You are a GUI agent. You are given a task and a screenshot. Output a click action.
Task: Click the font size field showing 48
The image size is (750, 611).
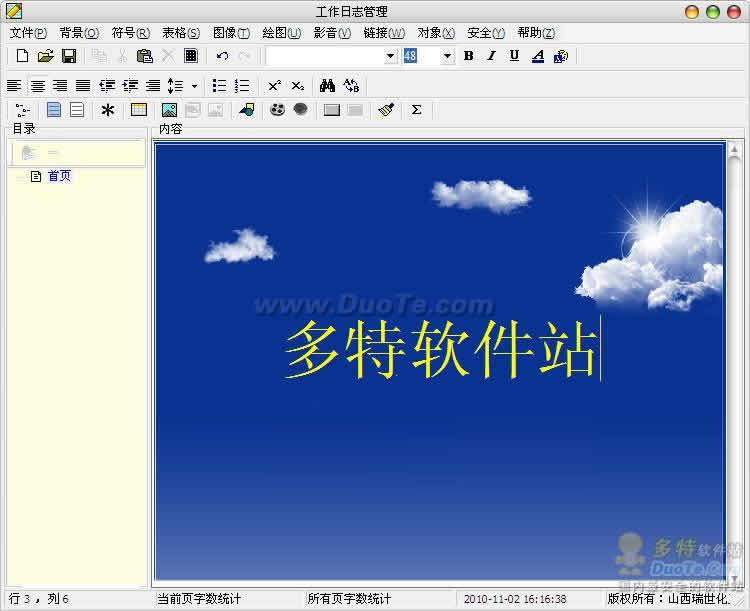click(421, 56)
